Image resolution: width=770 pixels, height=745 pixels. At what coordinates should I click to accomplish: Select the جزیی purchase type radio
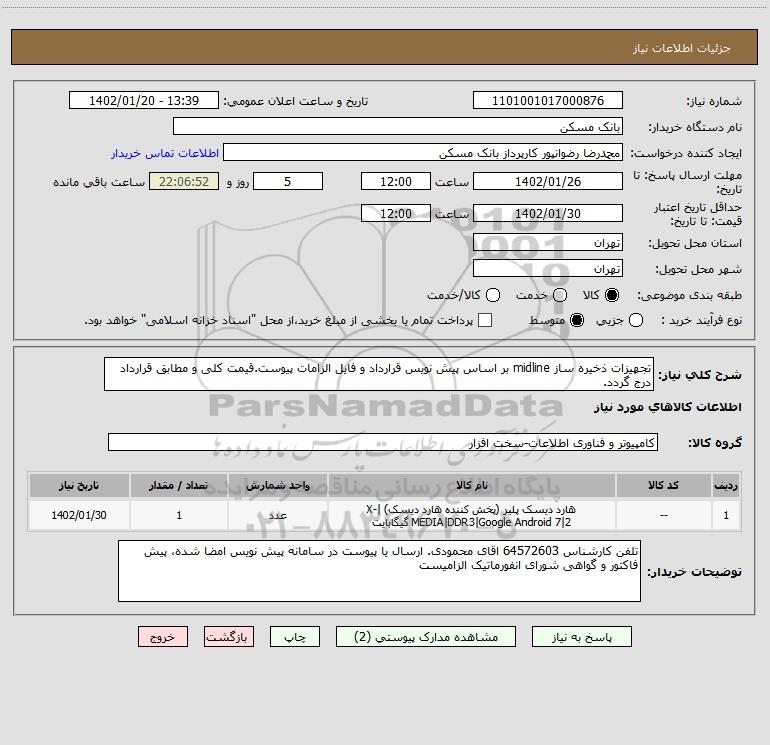click(635, 320)
